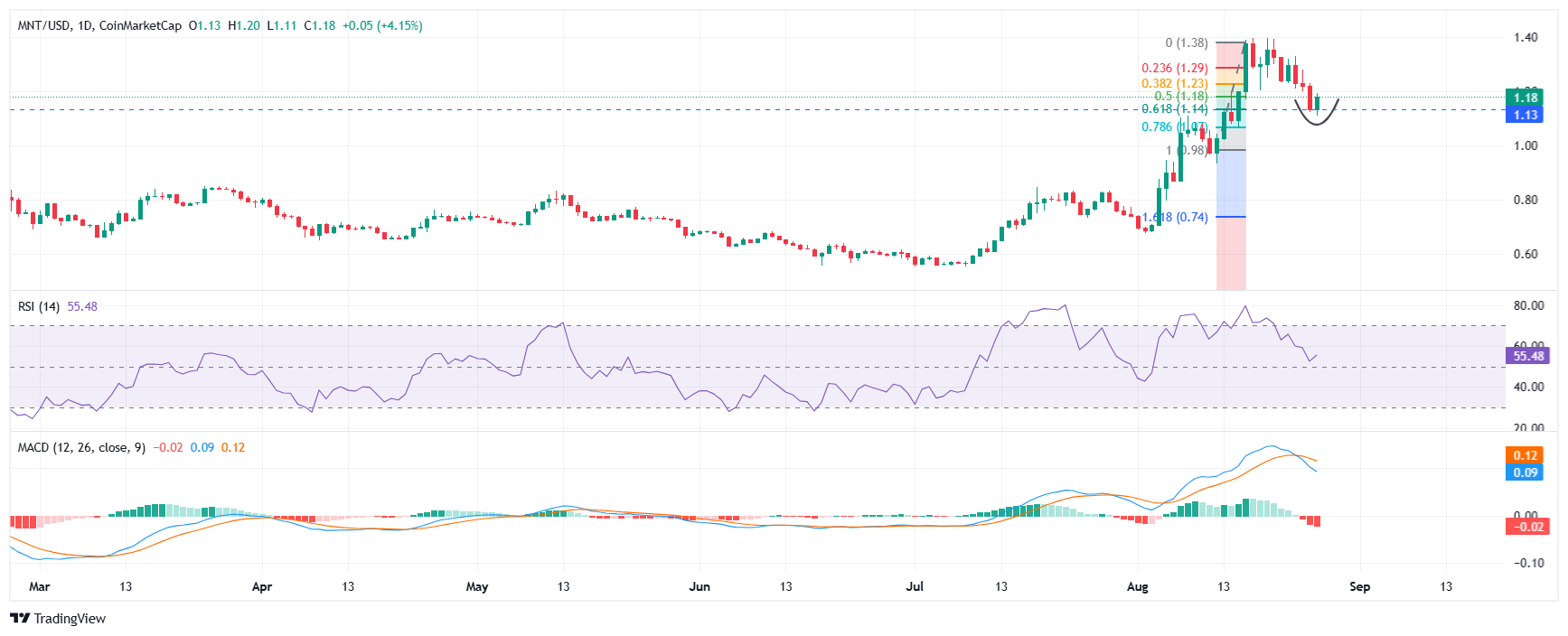
Task: Click the RSI (14) indicator label
Action: [39, 306]
